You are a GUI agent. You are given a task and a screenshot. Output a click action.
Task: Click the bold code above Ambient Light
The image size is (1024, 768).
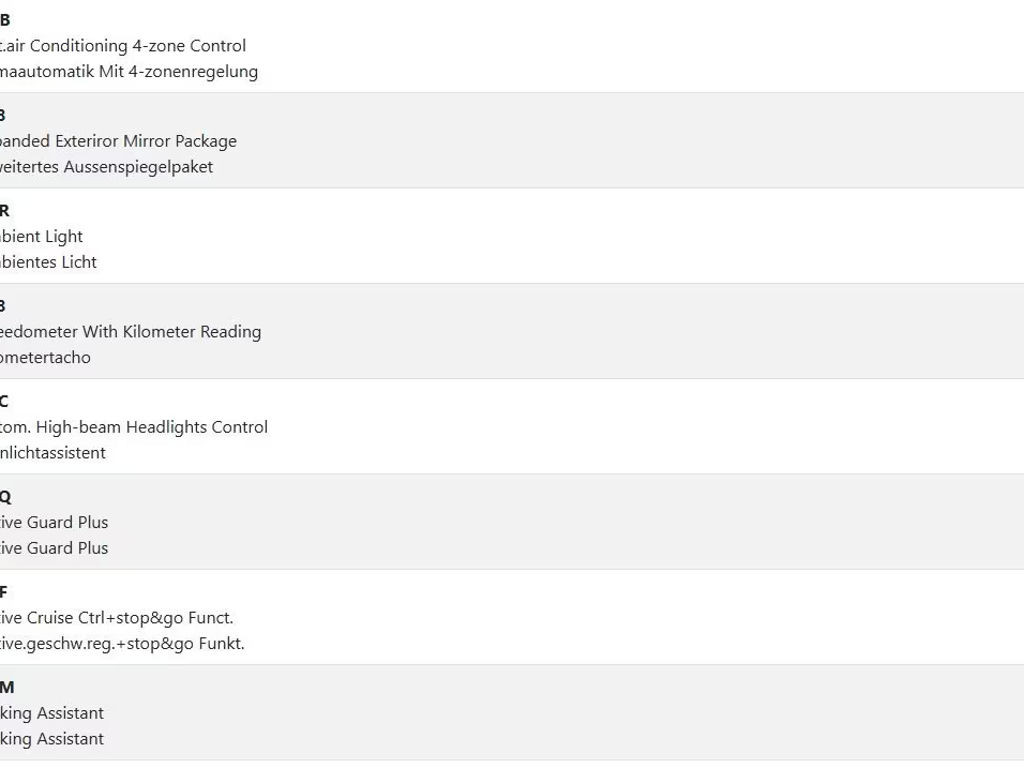click(4, 211)
